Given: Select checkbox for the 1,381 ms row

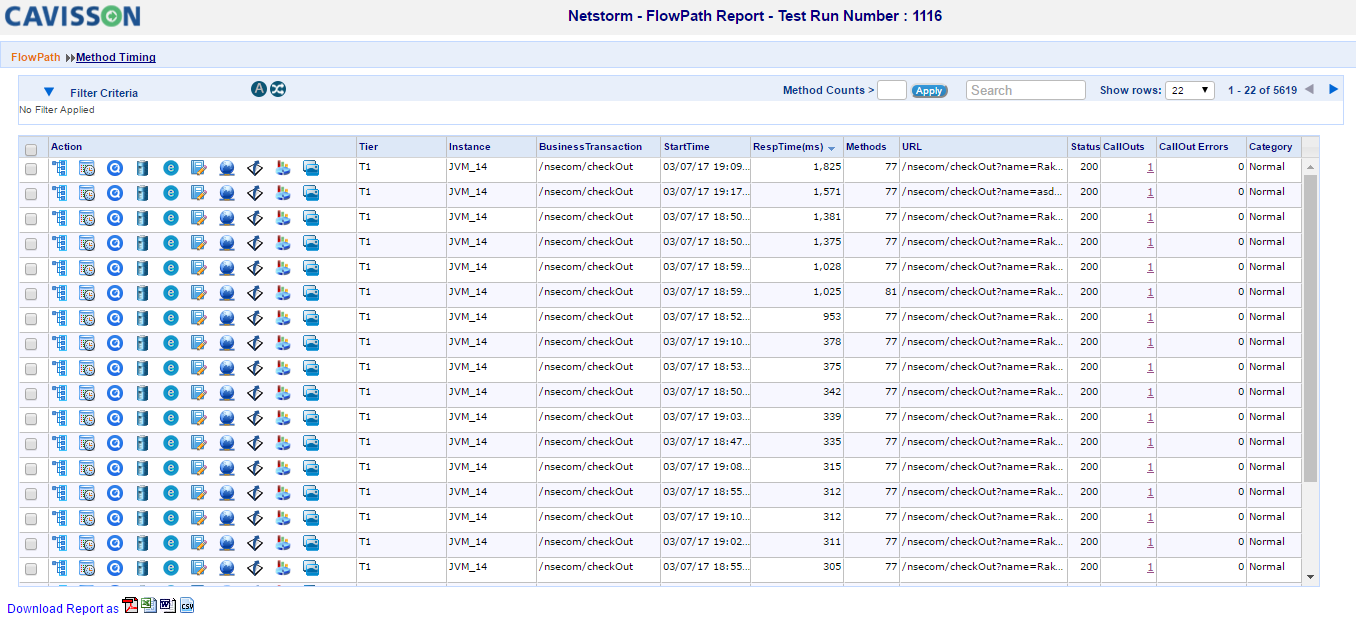Looking at the screenshot, I should pos(31,219).
